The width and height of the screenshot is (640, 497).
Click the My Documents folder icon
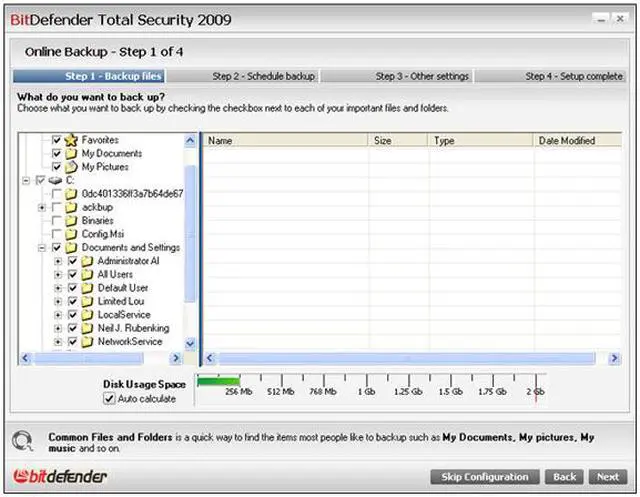click(x=71, y=154)
